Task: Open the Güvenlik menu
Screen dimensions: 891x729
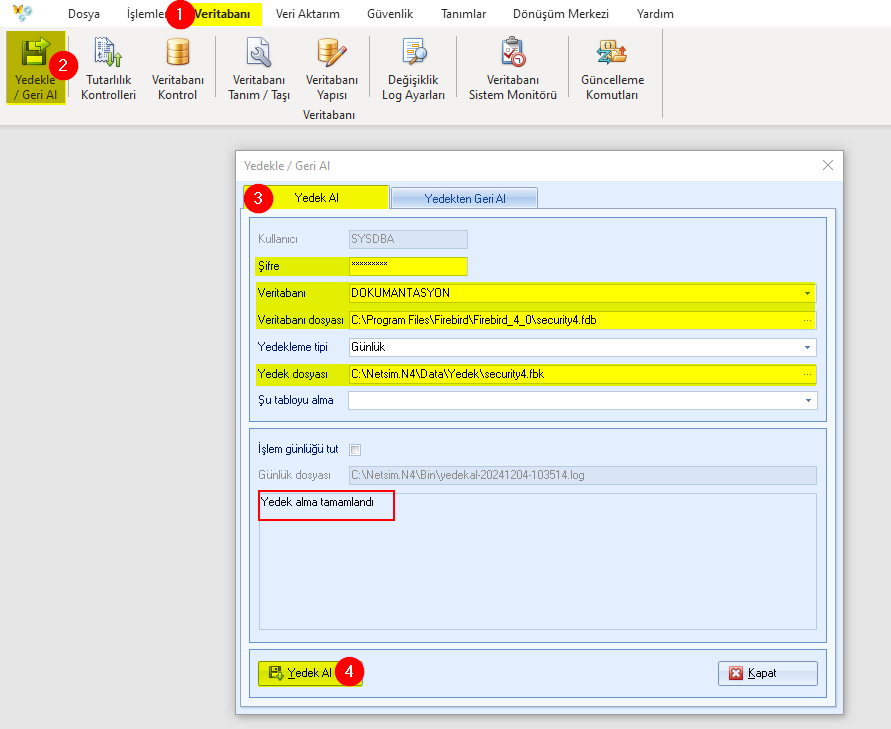Action: point(390,14)
